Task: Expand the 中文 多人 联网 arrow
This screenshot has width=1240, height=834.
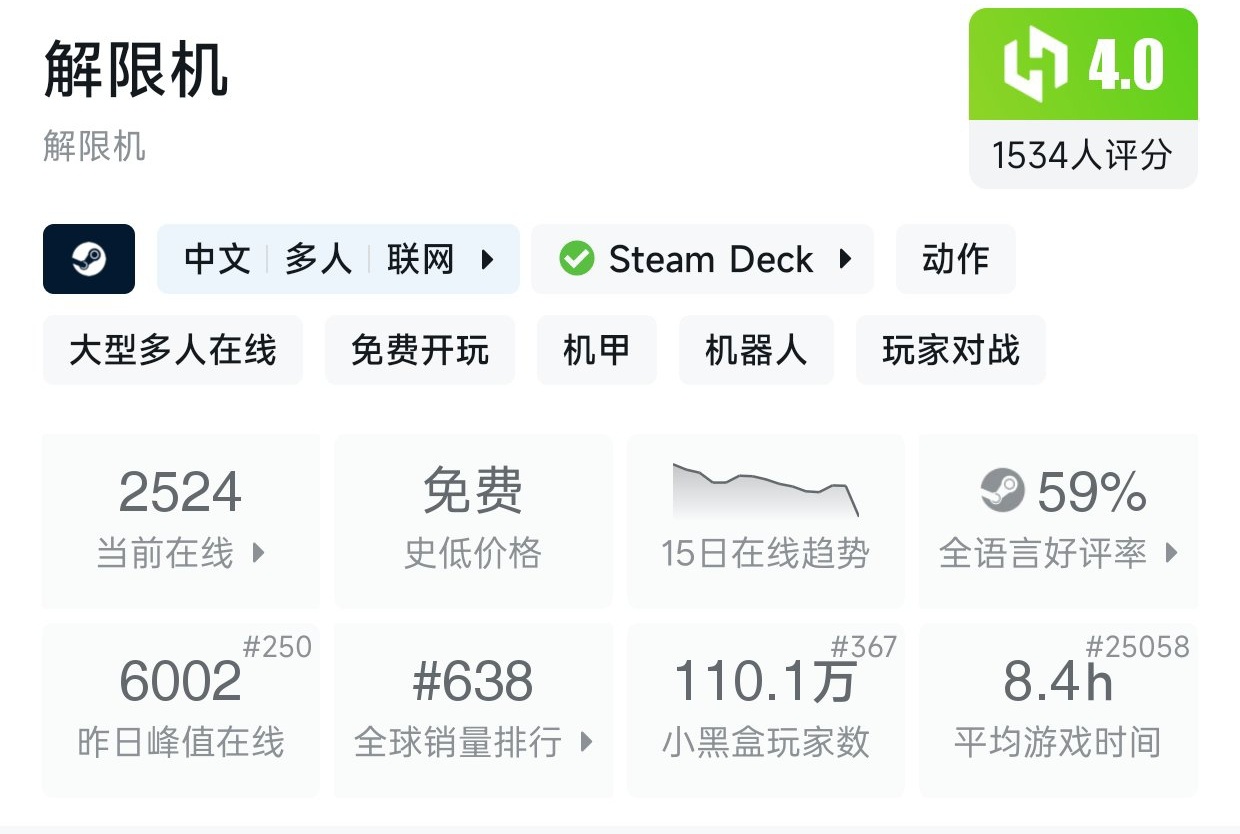Action: coord(488,260)
